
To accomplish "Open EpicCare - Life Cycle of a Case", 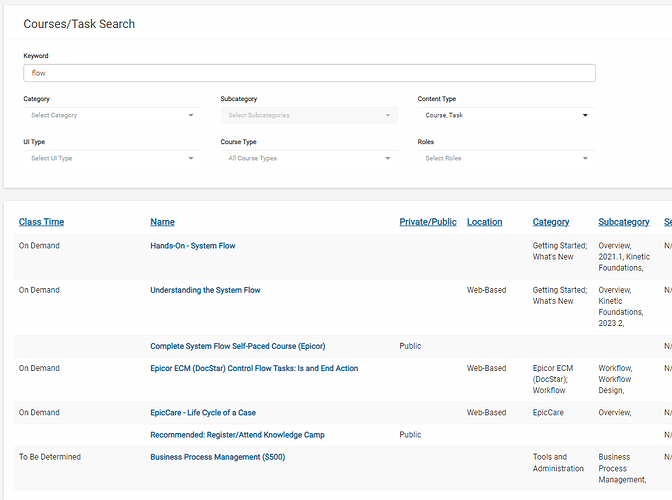I will [x=203, y=413].
